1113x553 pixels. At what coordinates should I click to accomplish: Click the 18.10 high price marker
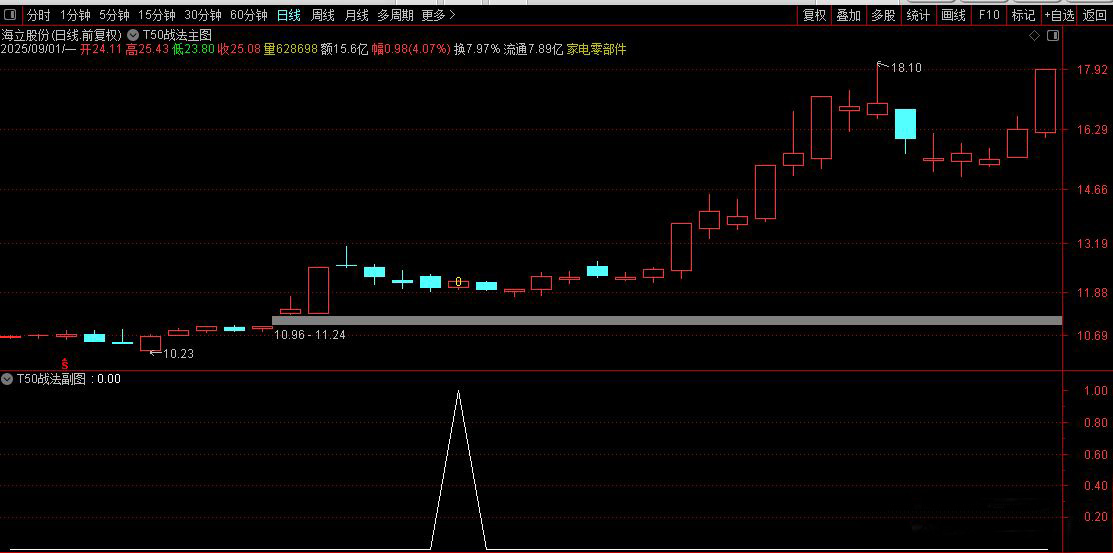[906, 68]
